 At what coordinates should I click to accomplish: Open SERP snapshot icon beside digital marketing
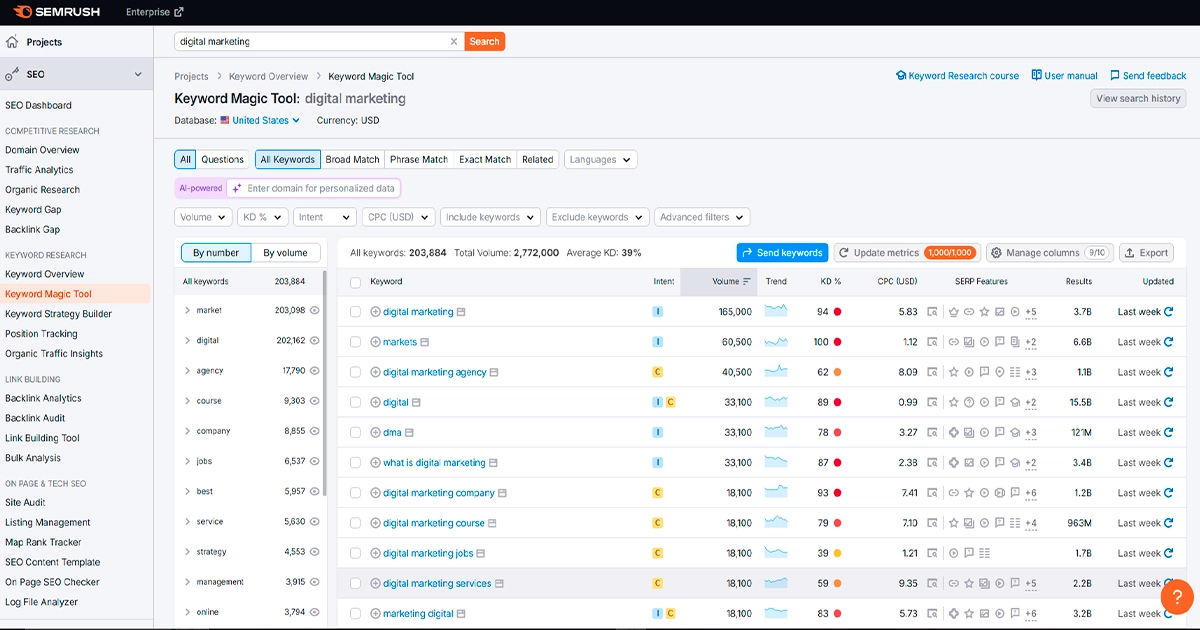[461, 312]
